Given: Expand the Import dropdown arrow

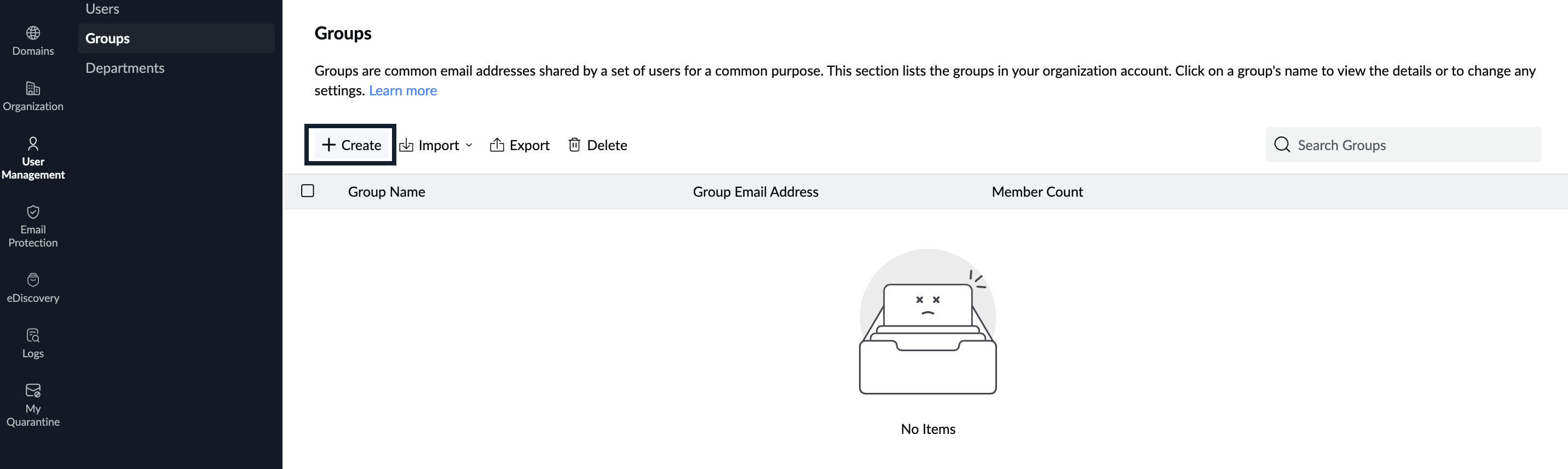Looking at the screenshot, I should pos(469,145).
